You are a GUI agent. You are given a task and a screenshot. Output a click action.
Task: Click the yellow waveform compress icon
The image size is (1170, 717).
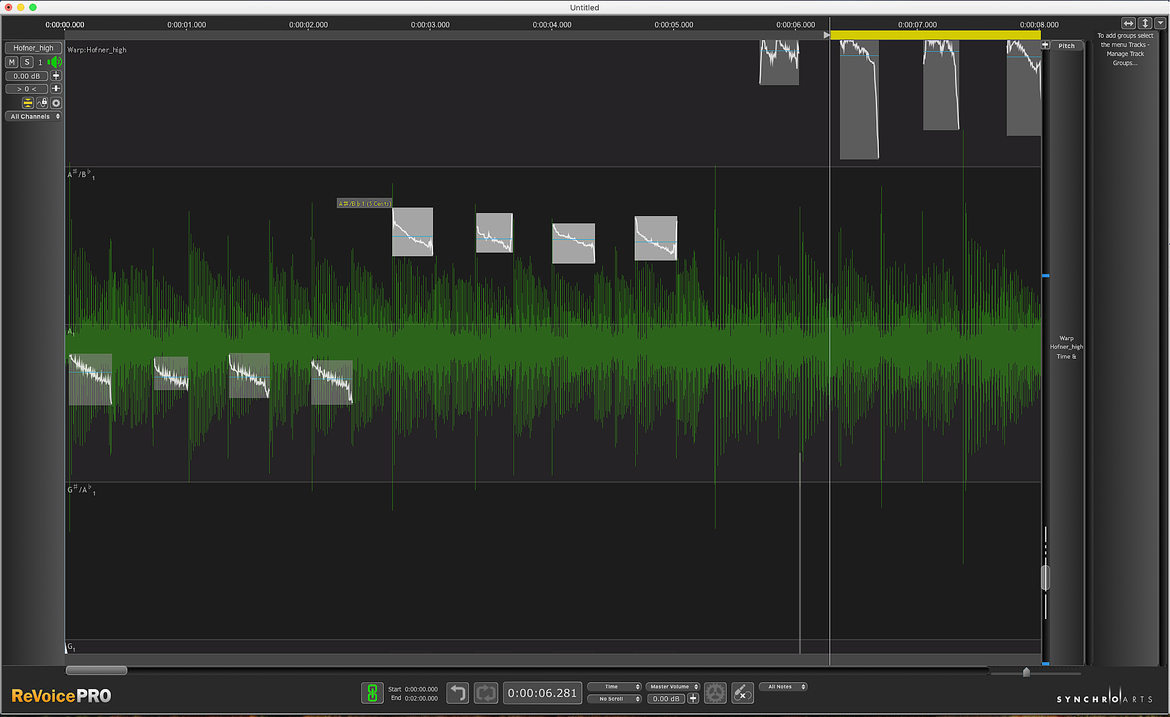pyautogui.click(x=28, y=103)
